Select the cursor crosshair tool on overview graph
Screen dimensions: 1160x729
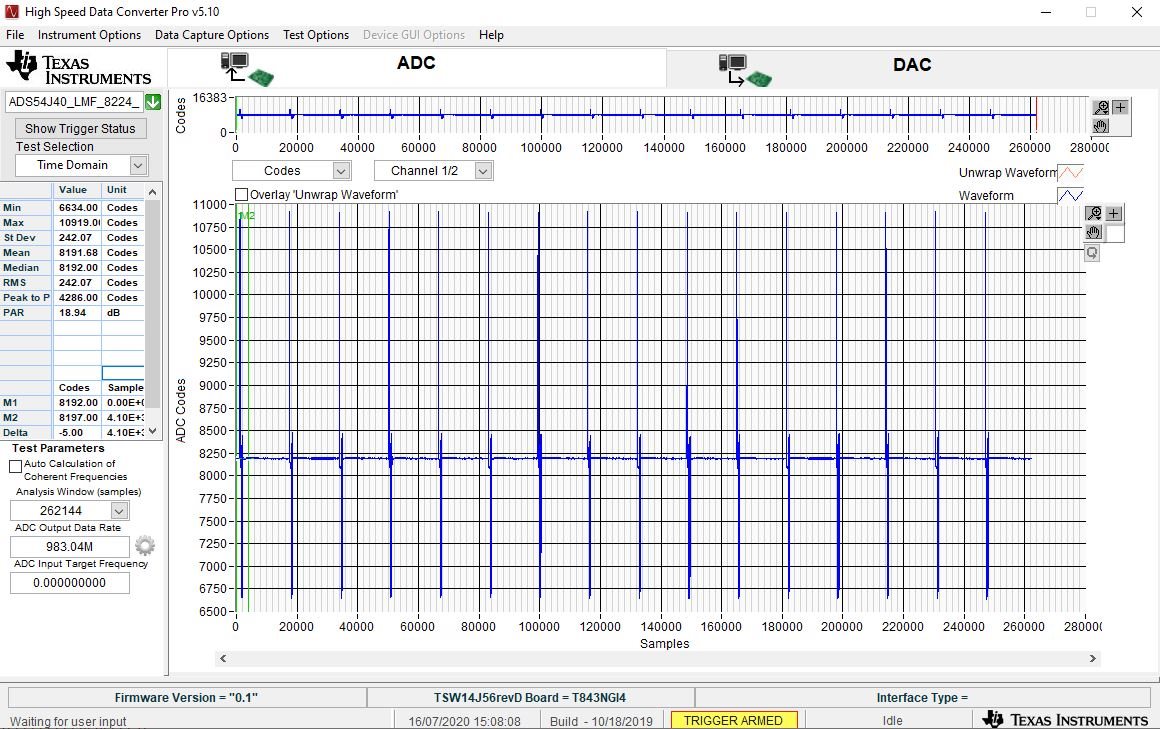(1120, 107)
